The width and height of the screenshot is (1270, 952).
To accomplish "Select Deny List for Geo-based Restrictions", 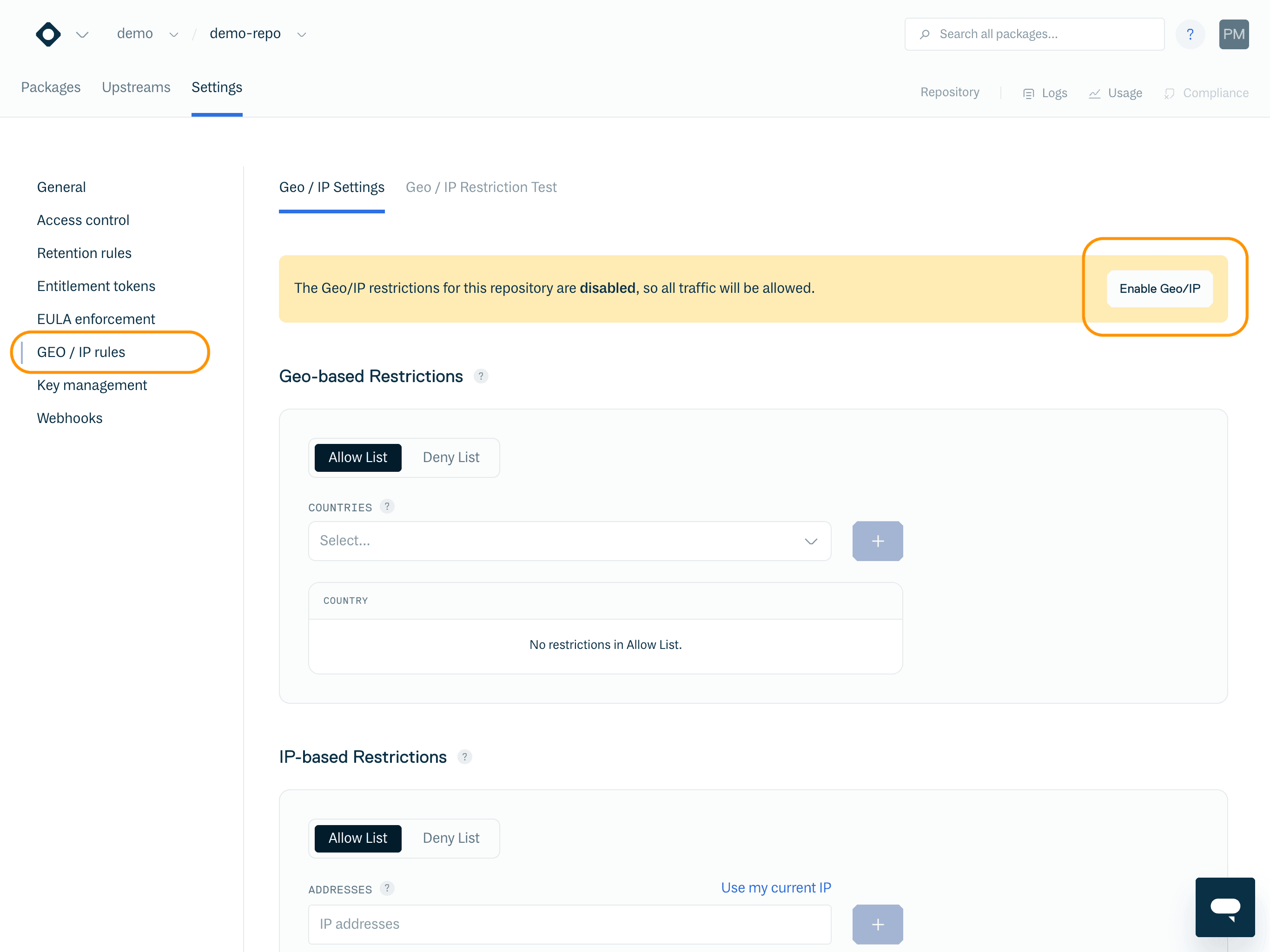I will pyautogui.click(x=451, y=457).
